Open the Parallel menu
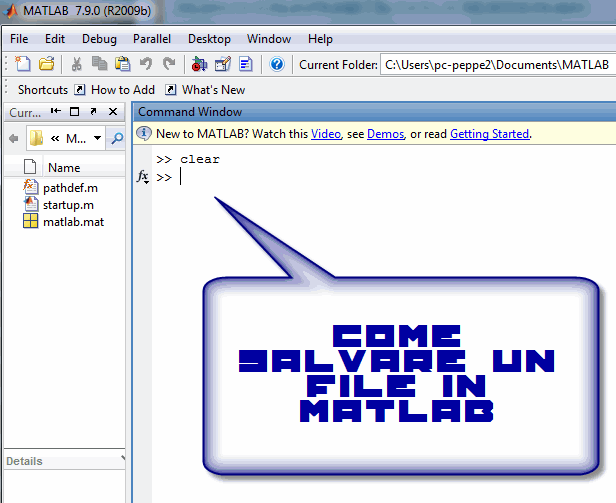 click(152, 39)
